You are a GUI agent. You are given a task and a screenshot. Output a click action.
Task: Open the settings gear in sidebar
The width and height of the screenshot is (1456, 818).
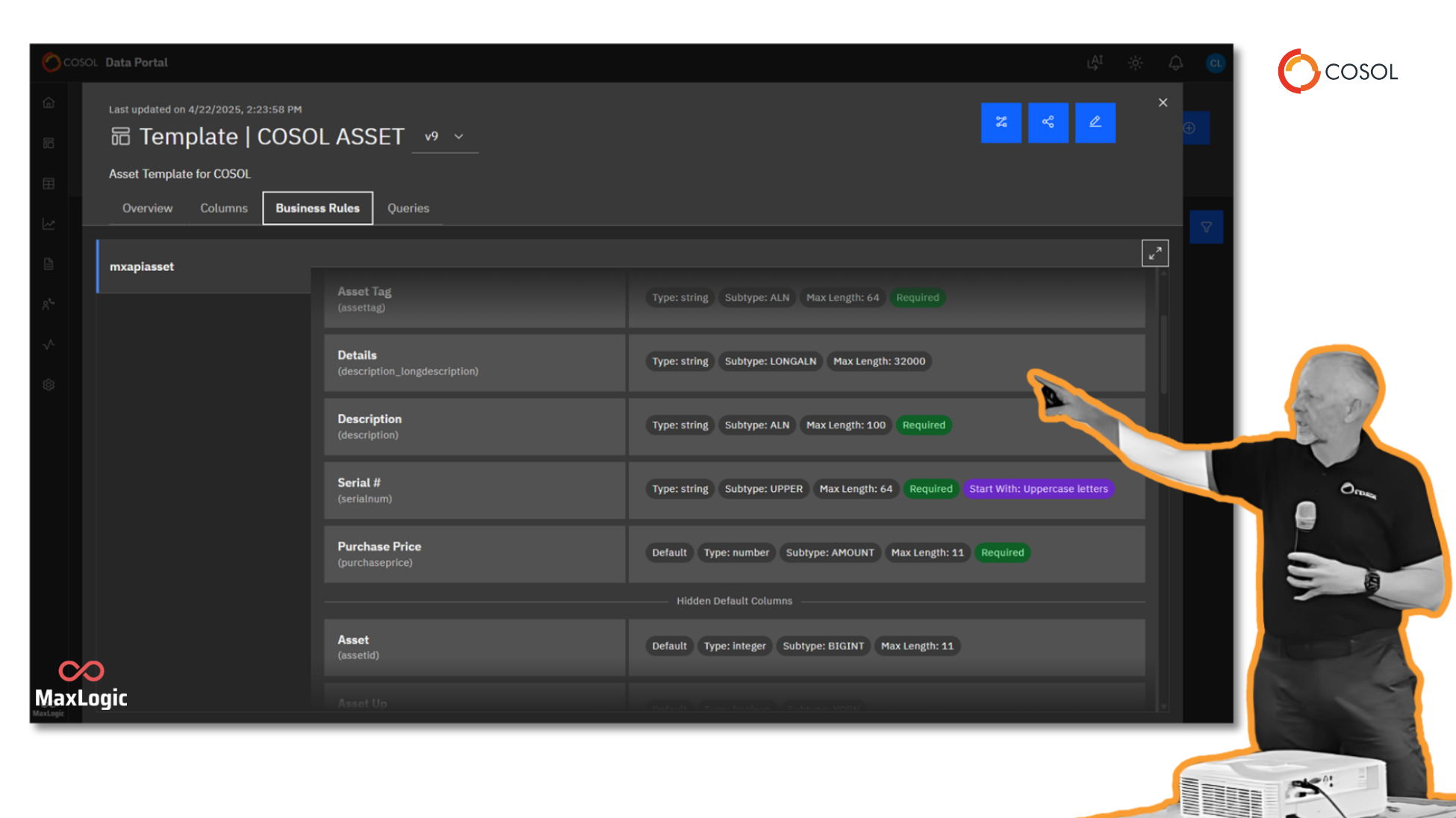pyautogui.click(x=49, y=385)
